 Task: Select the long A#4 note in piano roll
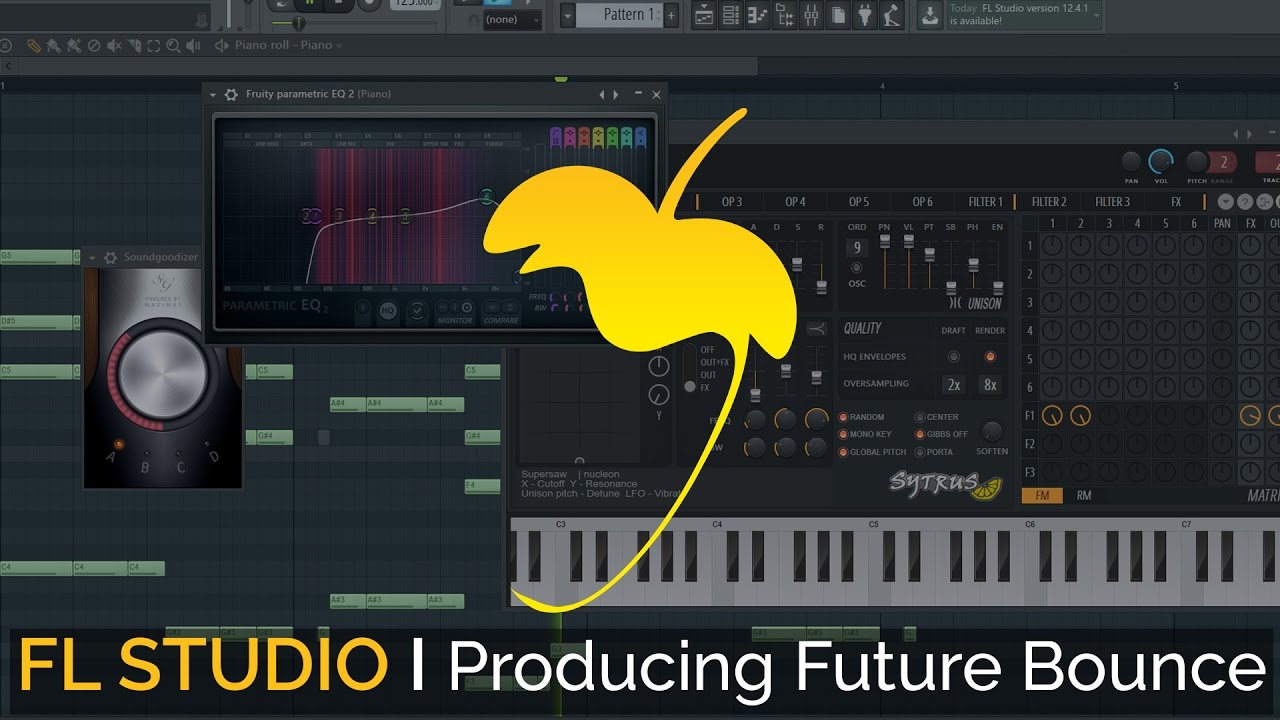point(396,404)
